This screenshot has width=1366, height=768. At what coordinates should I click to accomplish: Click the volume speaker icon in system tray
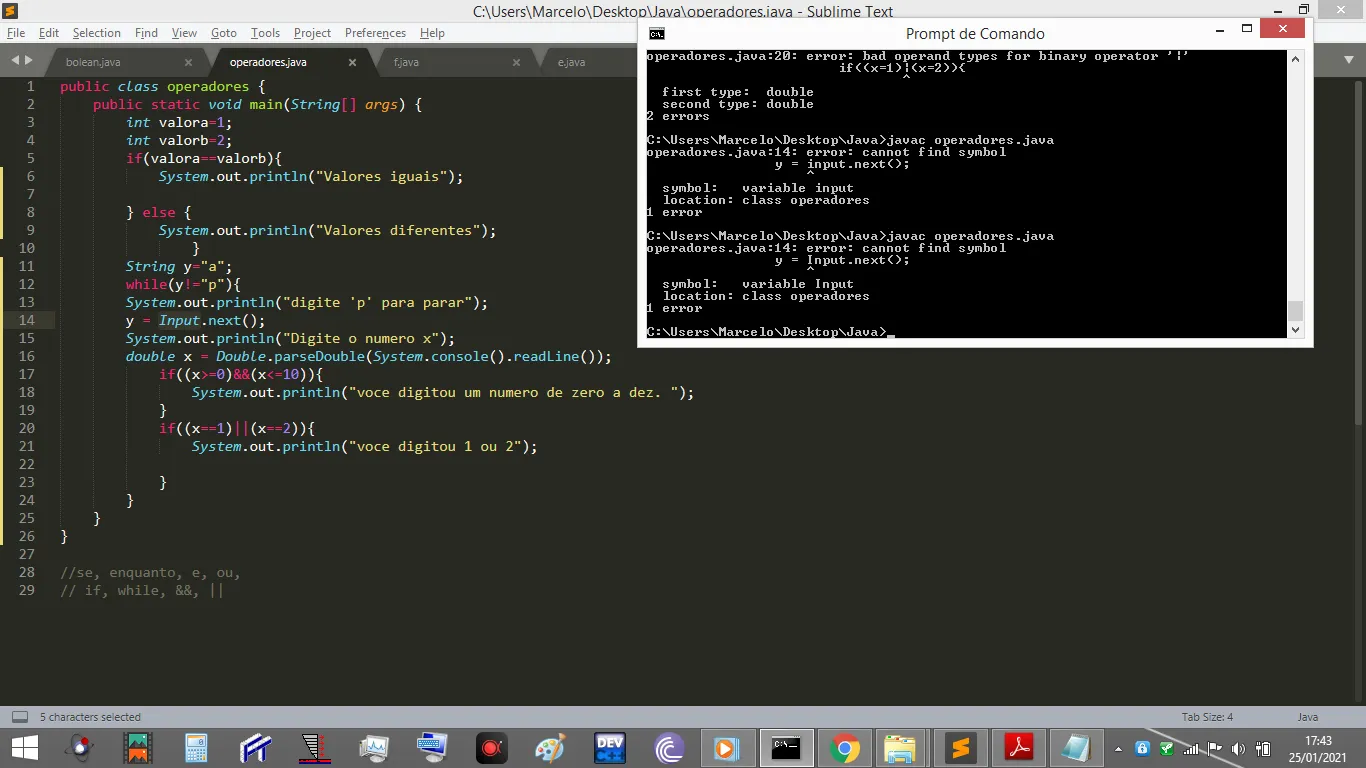(1237, 748)
